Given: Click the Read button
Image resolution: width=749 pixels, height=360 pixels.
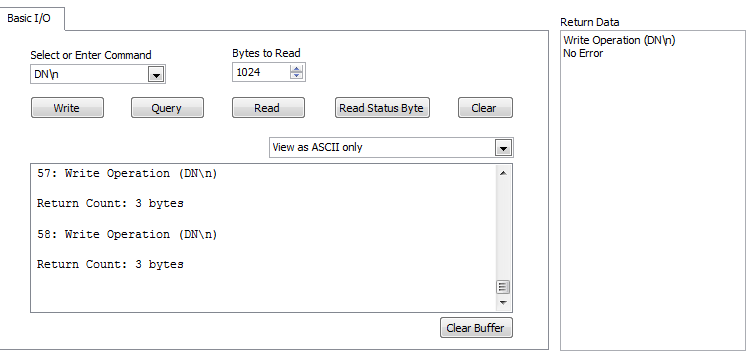Looking at the screenshot, I should point(268,108).
